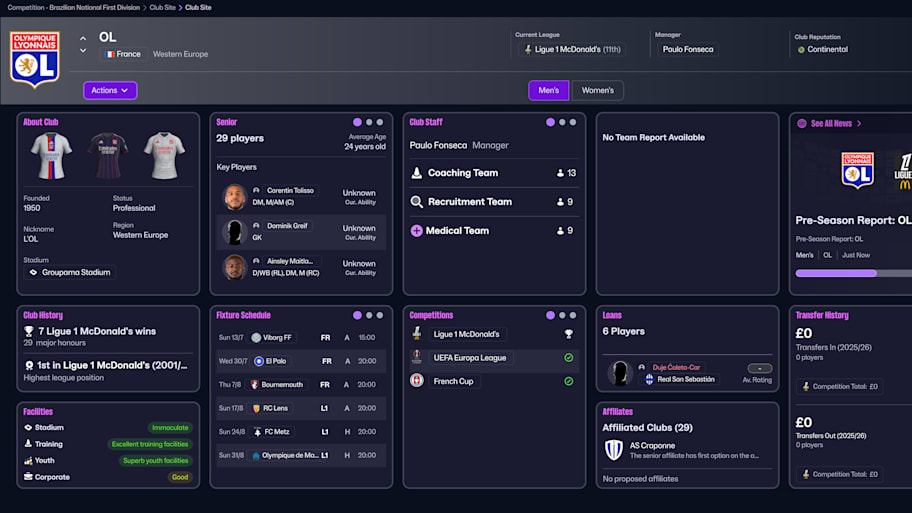
Task: Open Dominik Greif silhouette portrait
Action: [234, 232]
